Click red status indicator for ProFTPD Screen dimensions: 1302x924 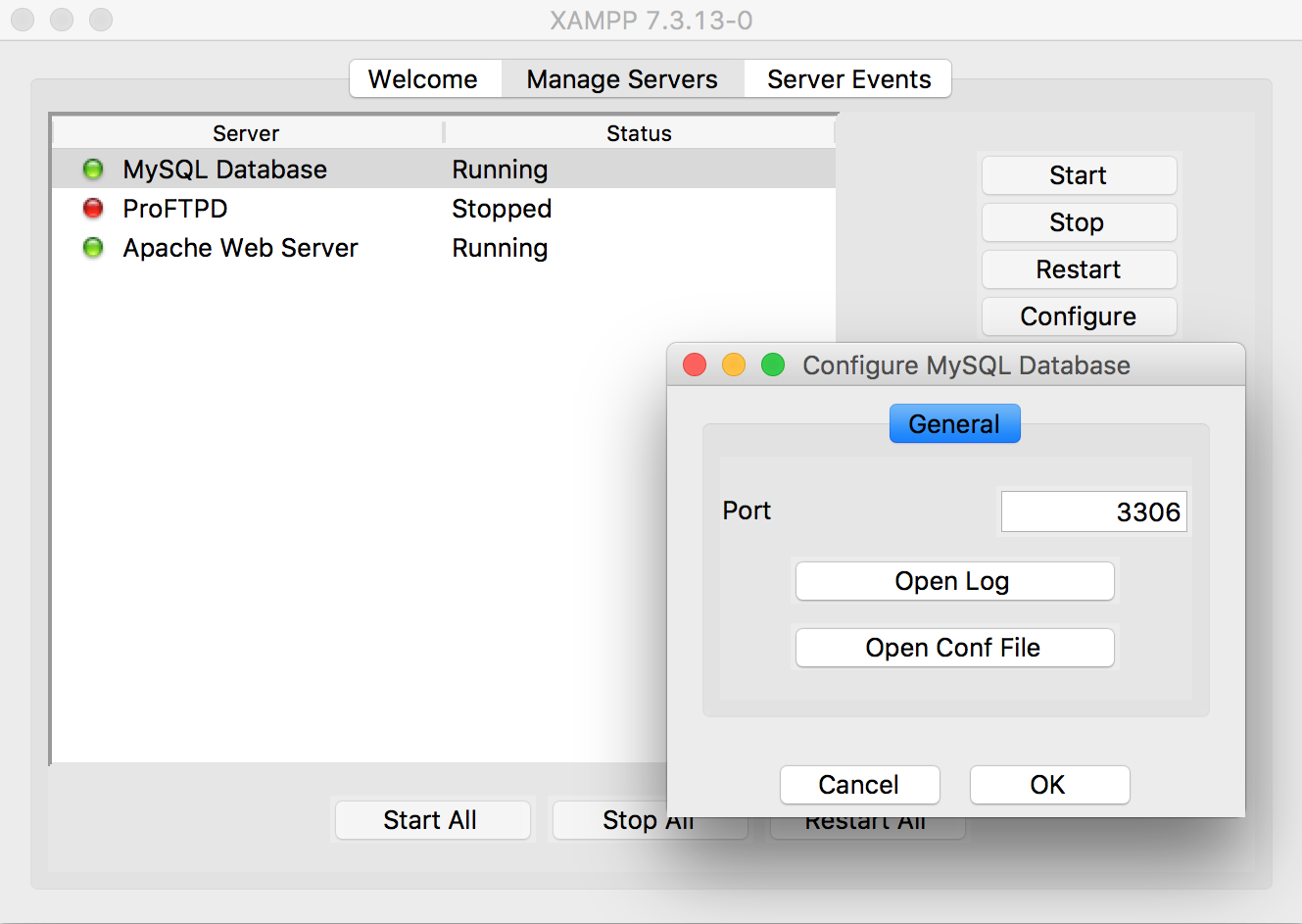93,208
